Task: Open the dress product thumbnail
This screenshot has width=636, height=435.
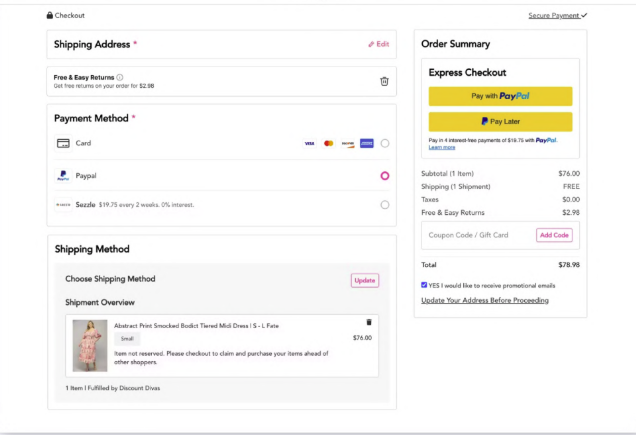Action: tap(90, 345)
